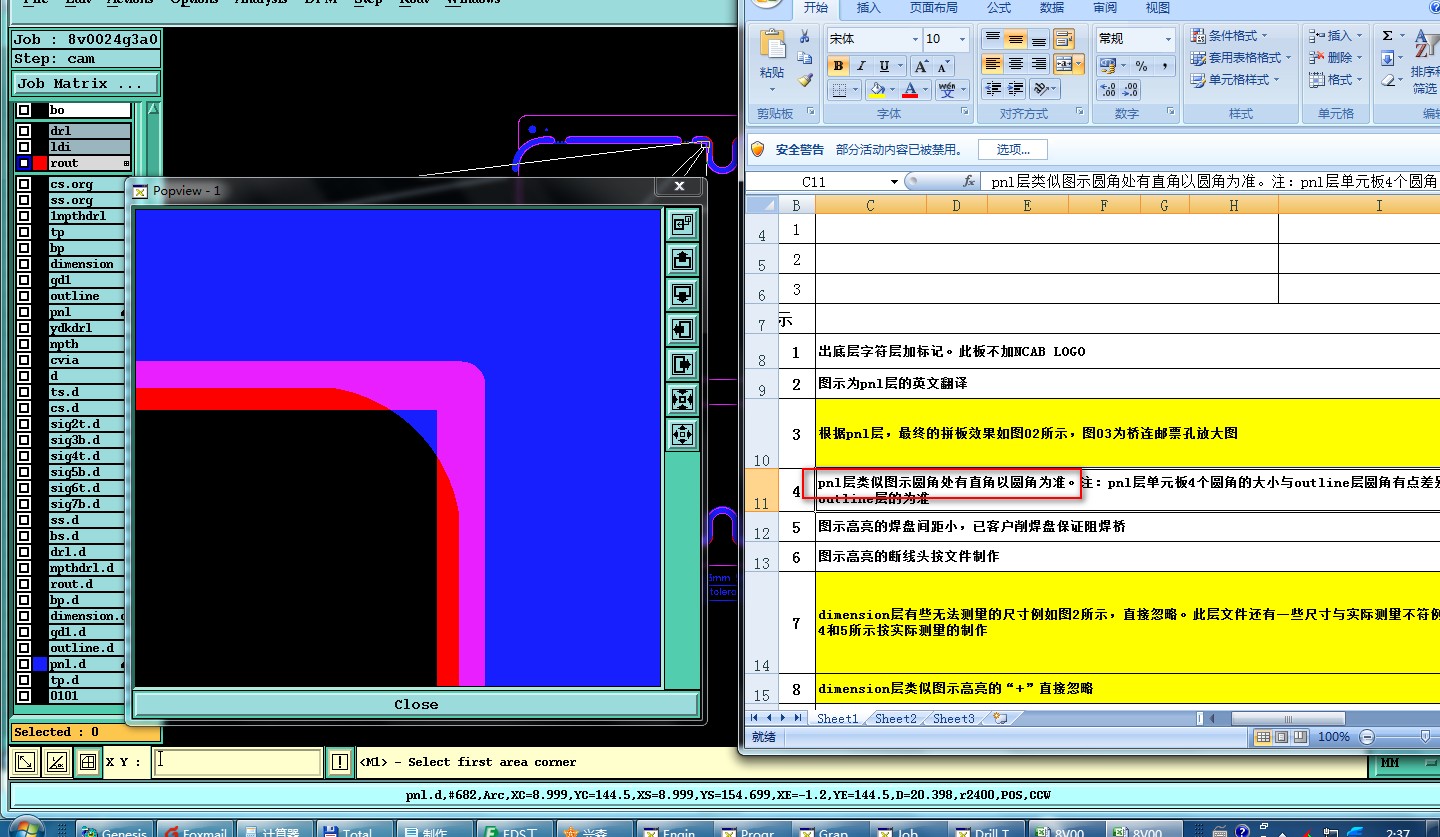The image size is (1440, 837).
Task: Click the Popview zoom-in arrows icon
Action: pos(683,434)
